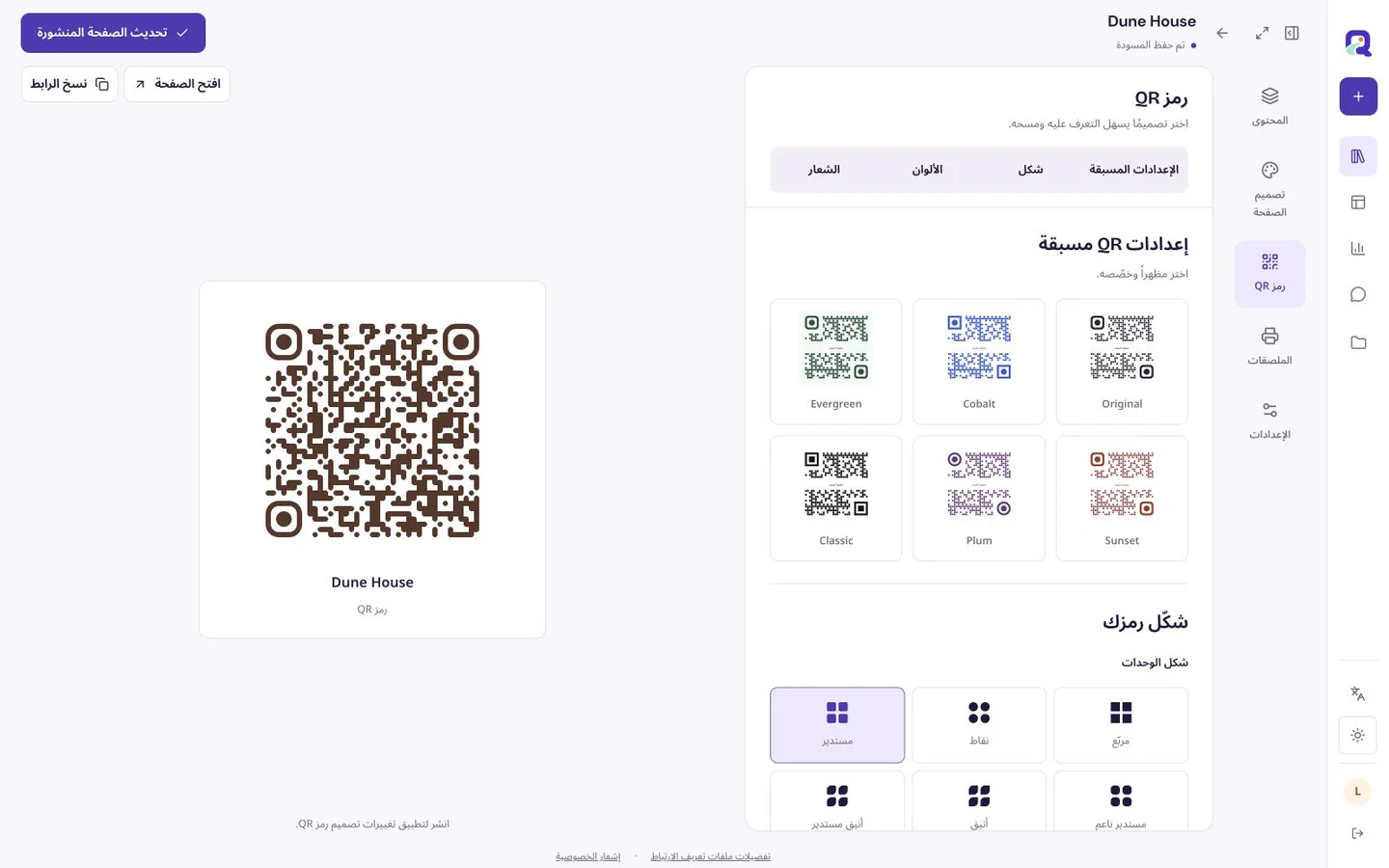Open المحتوى content section

[1269, 106]
